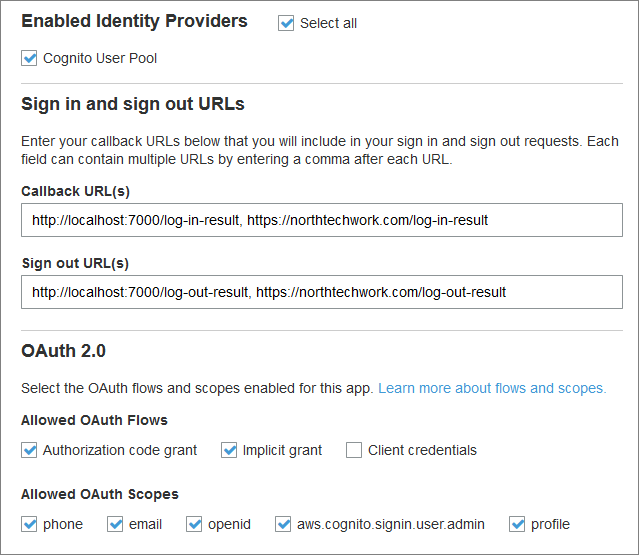Click the Allowed OAuth Flows label
639x555 pixels.
pyautogui.click(x=94, y=420)
